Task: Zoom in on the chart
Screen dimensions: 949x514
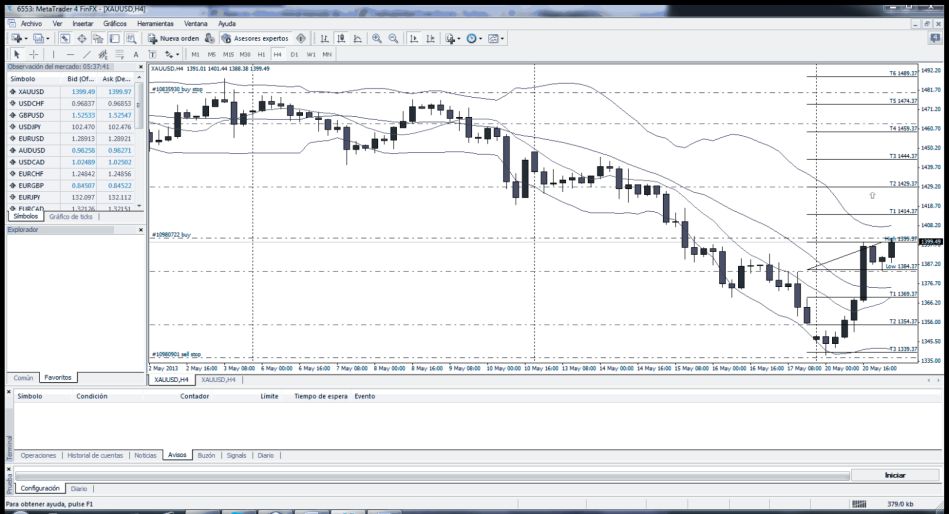Action: click(377, 38)
